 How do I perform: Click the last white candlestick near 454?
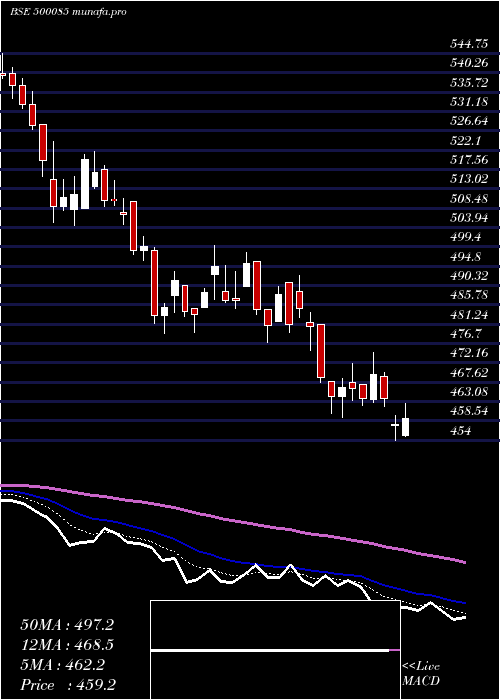pyautogui.click(x=405, y=427)
